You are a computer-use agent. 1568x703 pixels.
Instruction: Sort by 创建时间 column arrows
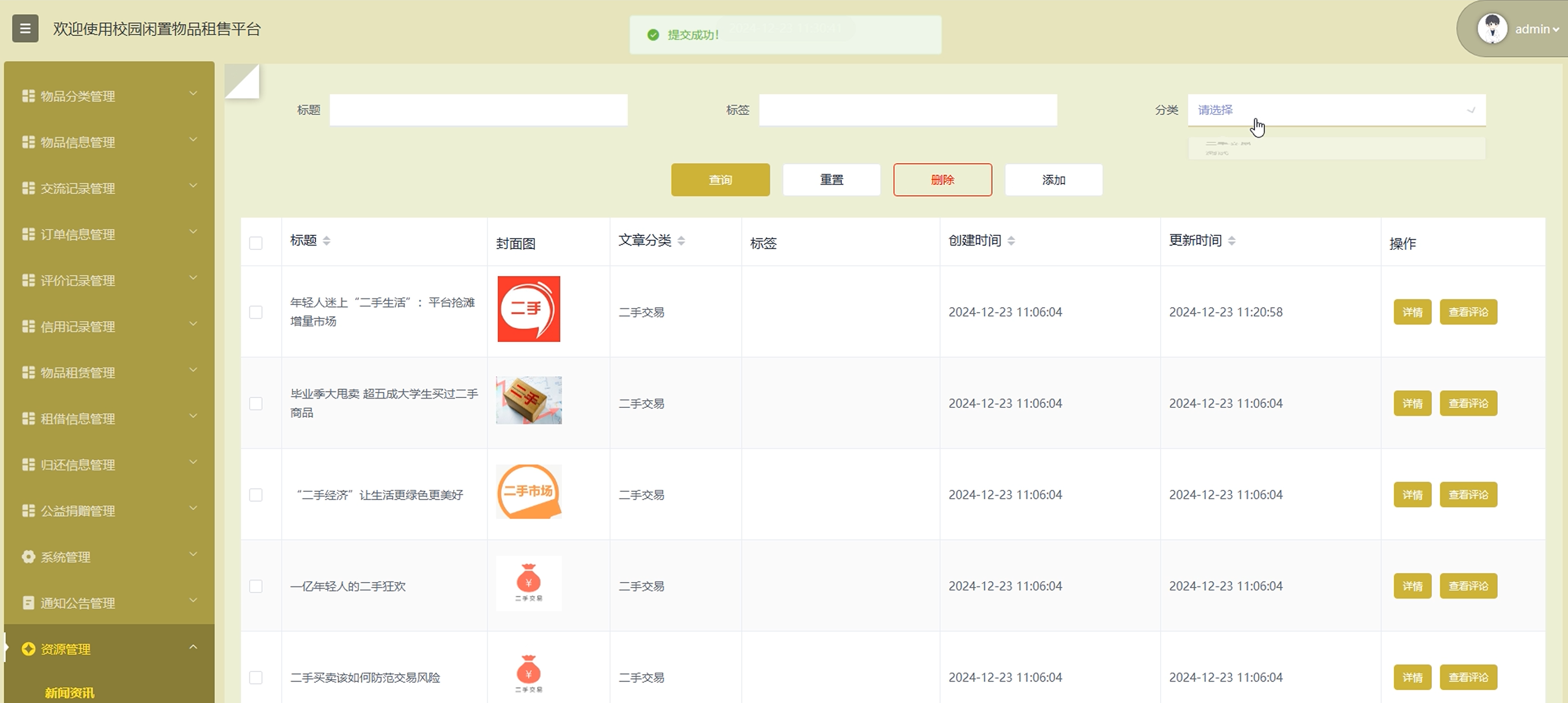tap(1011, 241)
